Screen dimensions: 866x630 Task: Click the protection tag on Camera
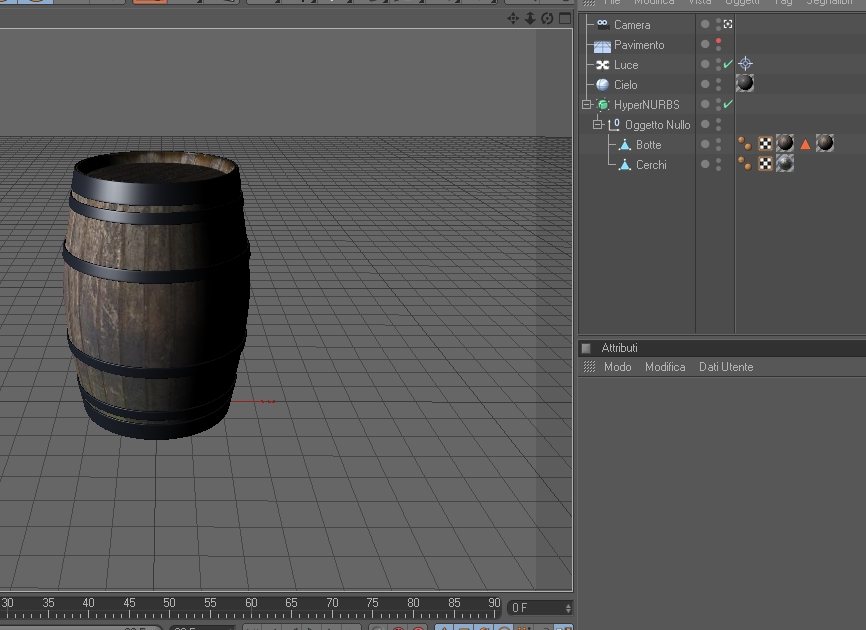(x=728, y=24)
